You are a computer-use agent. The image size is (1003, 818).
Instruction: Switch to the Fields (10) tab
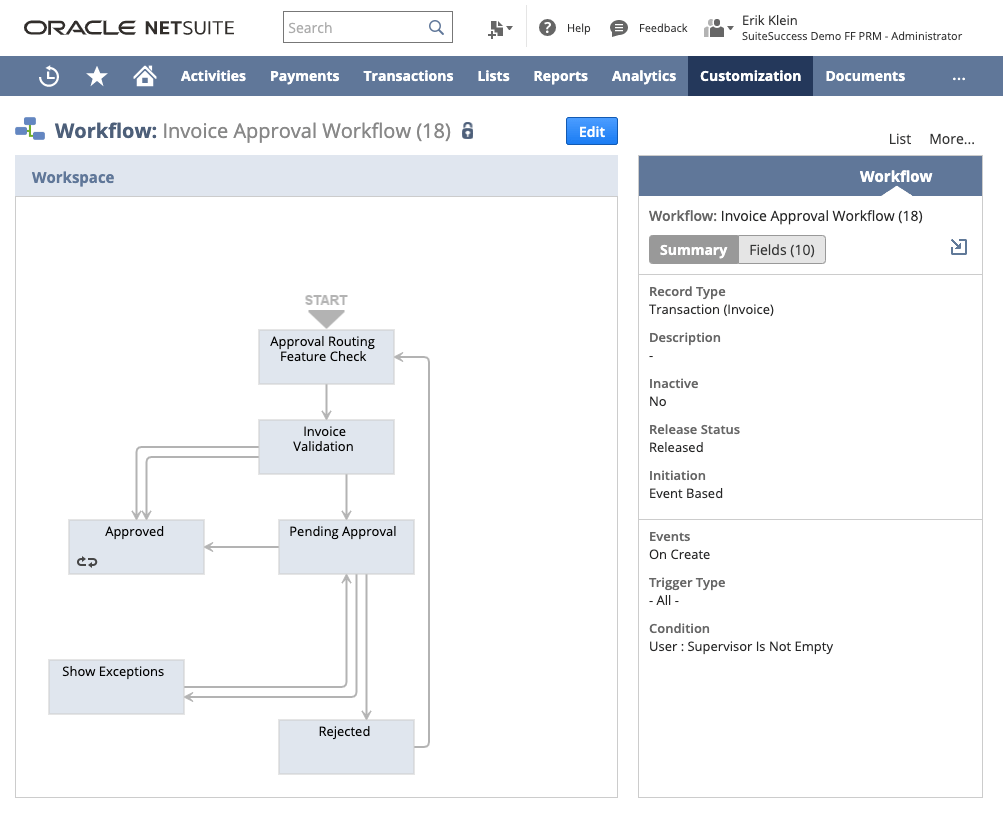click(781, 250)
